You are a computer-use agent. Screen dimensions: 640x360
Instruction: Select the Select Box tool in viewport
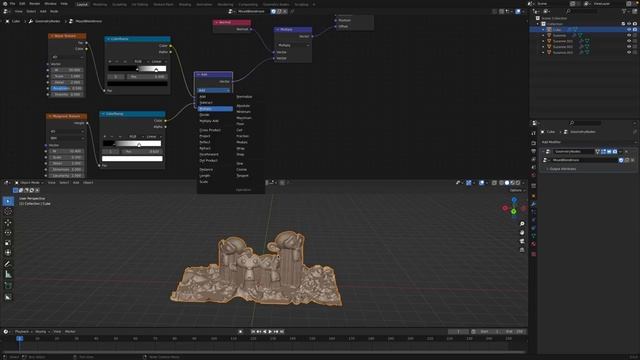point(8,201)
